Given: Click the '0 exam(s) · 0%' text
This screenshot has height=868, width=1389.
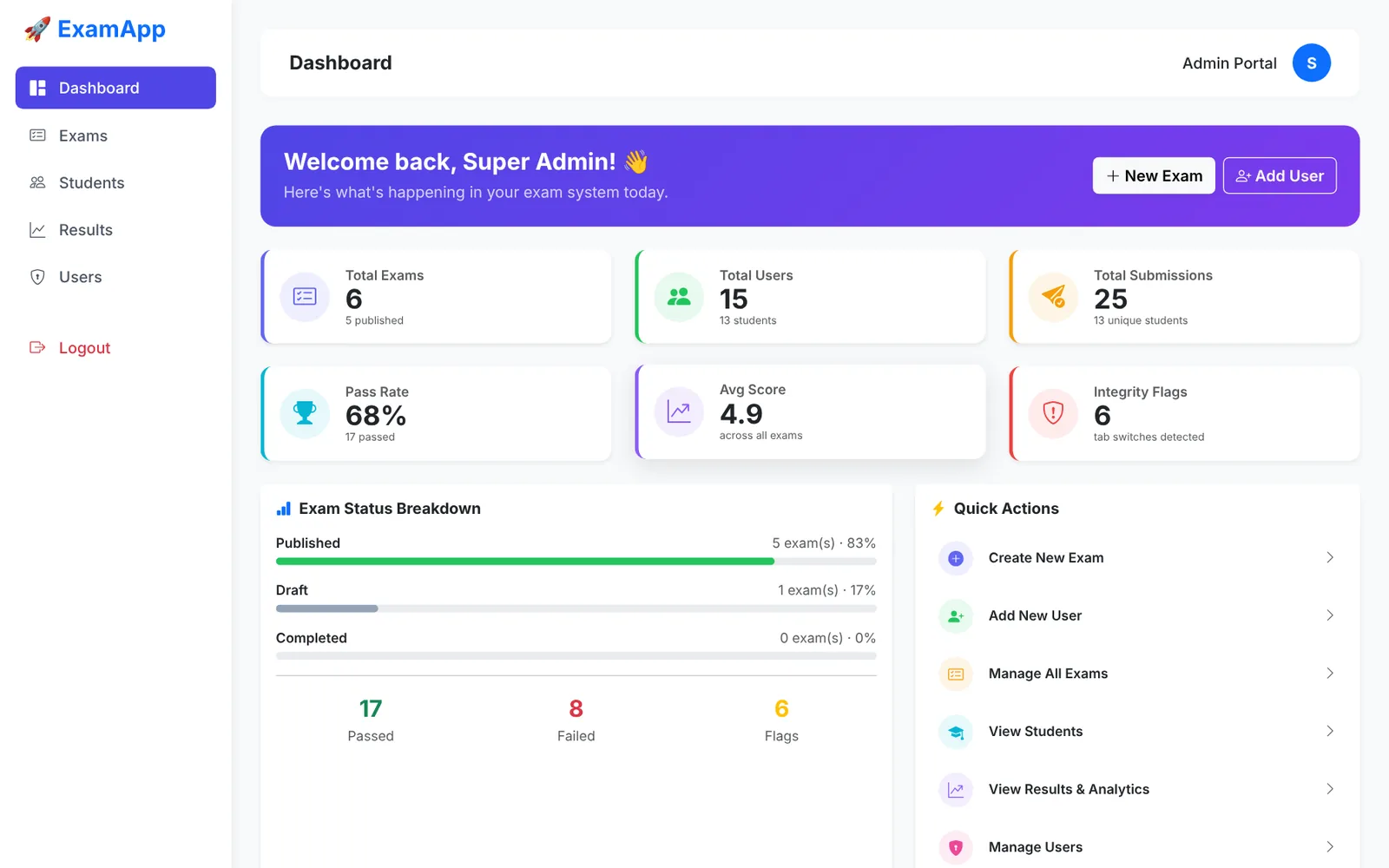Looking at the screenshot, I should point(827,638).
